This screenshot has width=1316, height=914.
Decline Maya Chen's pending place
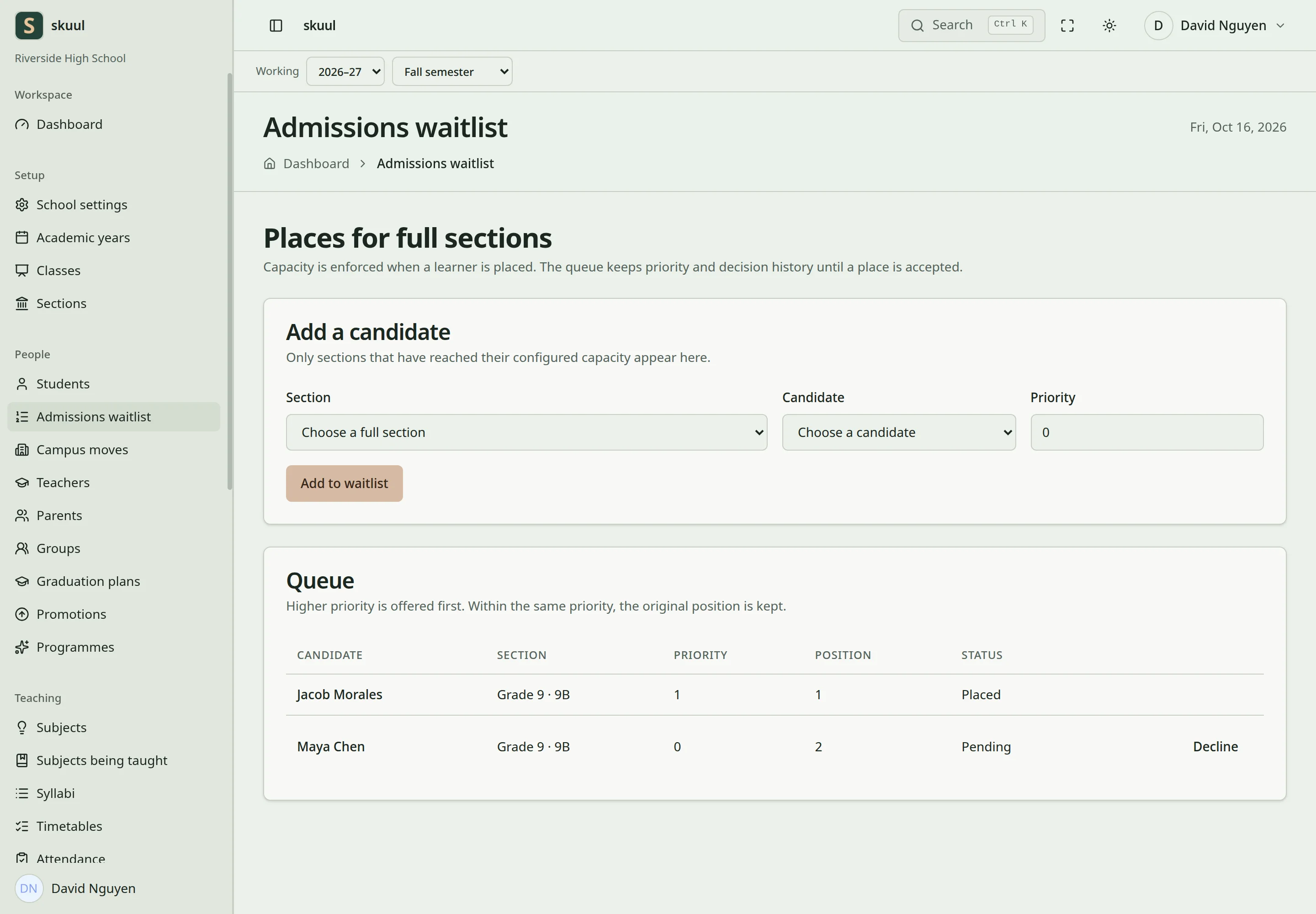tap(1215, 746)
